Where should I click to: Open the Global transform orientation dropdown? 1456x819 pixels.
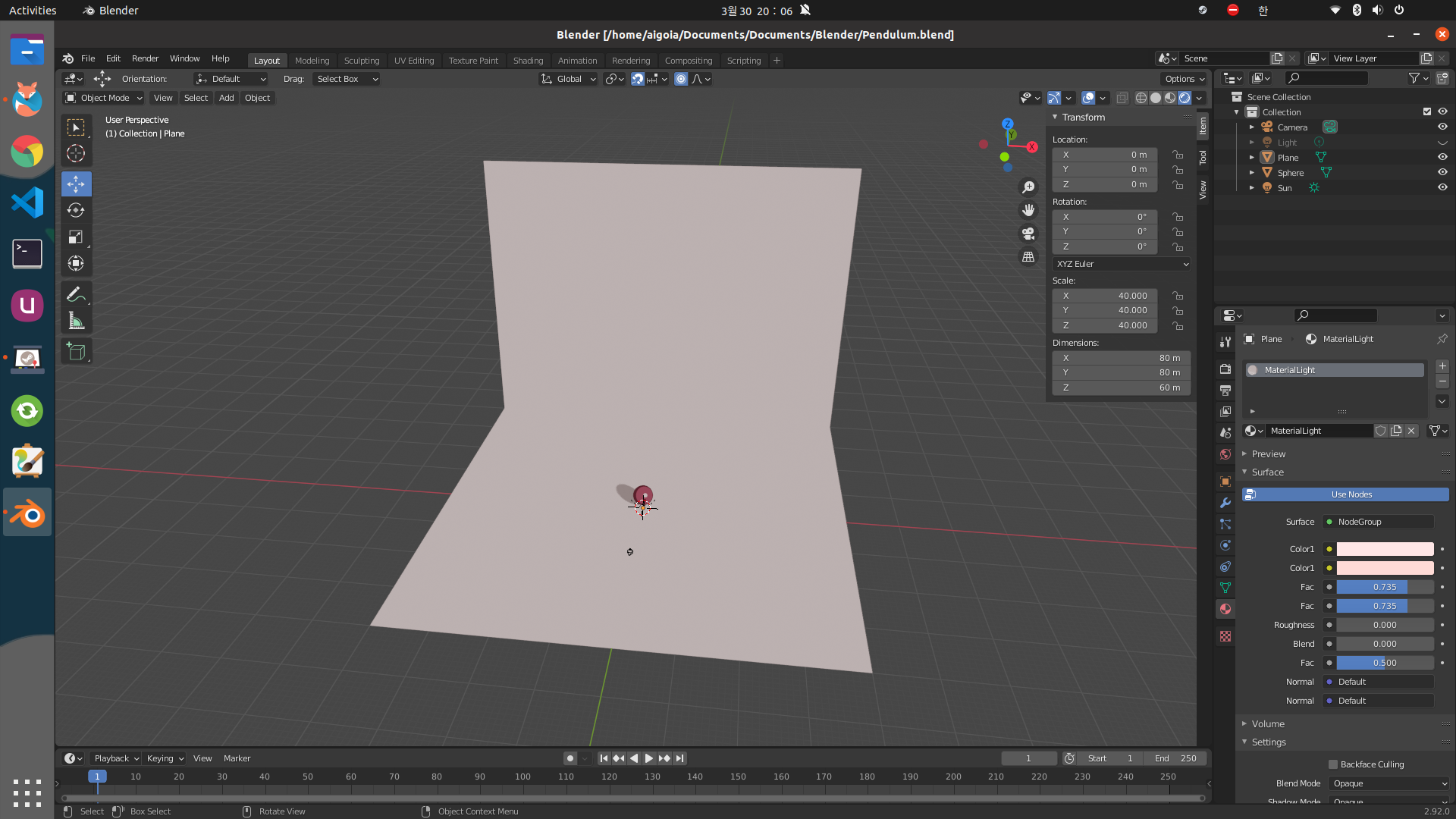pos(568,79)
